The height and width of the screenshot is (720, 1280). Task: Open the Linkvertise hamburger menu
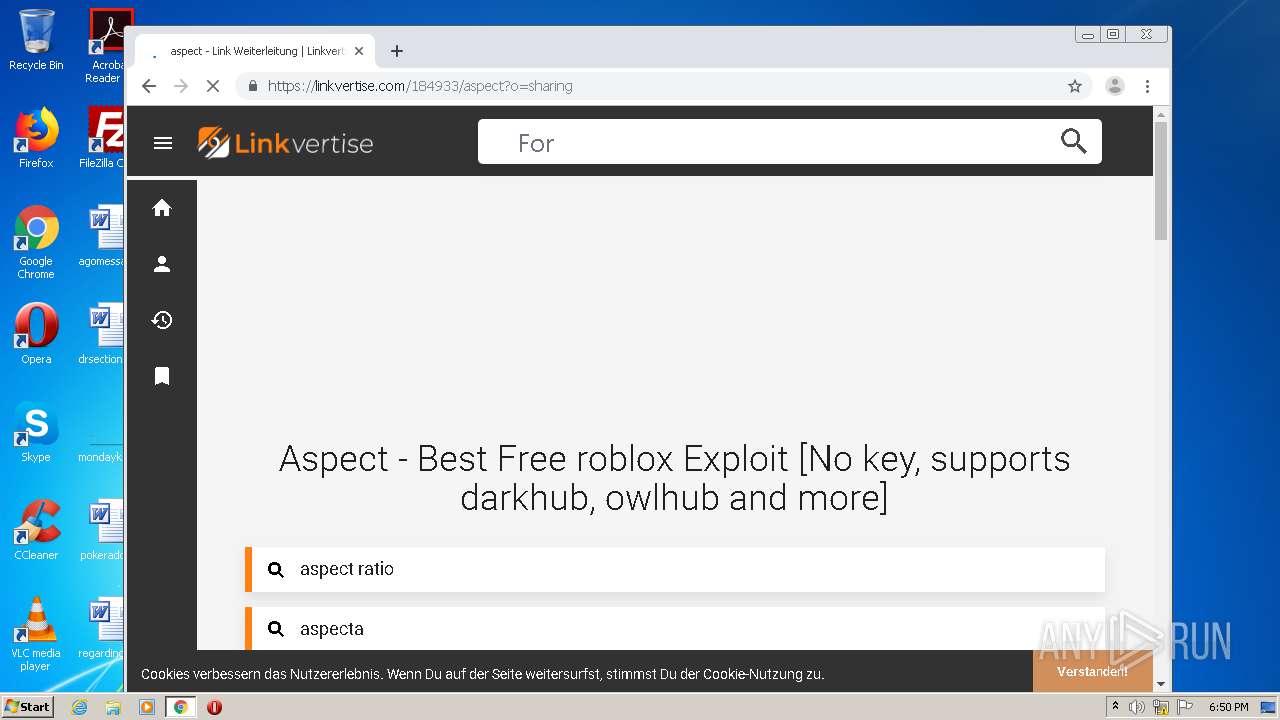click(163, 143)
